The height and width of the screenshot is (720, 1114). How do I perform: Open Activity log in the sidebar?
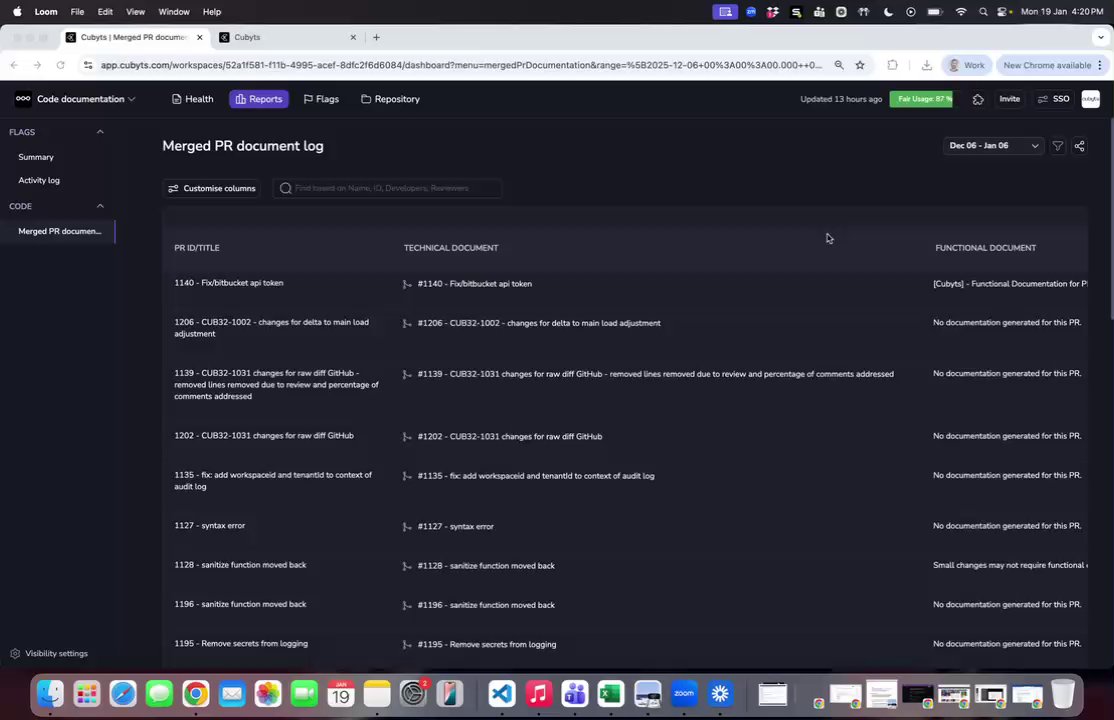click(x=39, y=181)
